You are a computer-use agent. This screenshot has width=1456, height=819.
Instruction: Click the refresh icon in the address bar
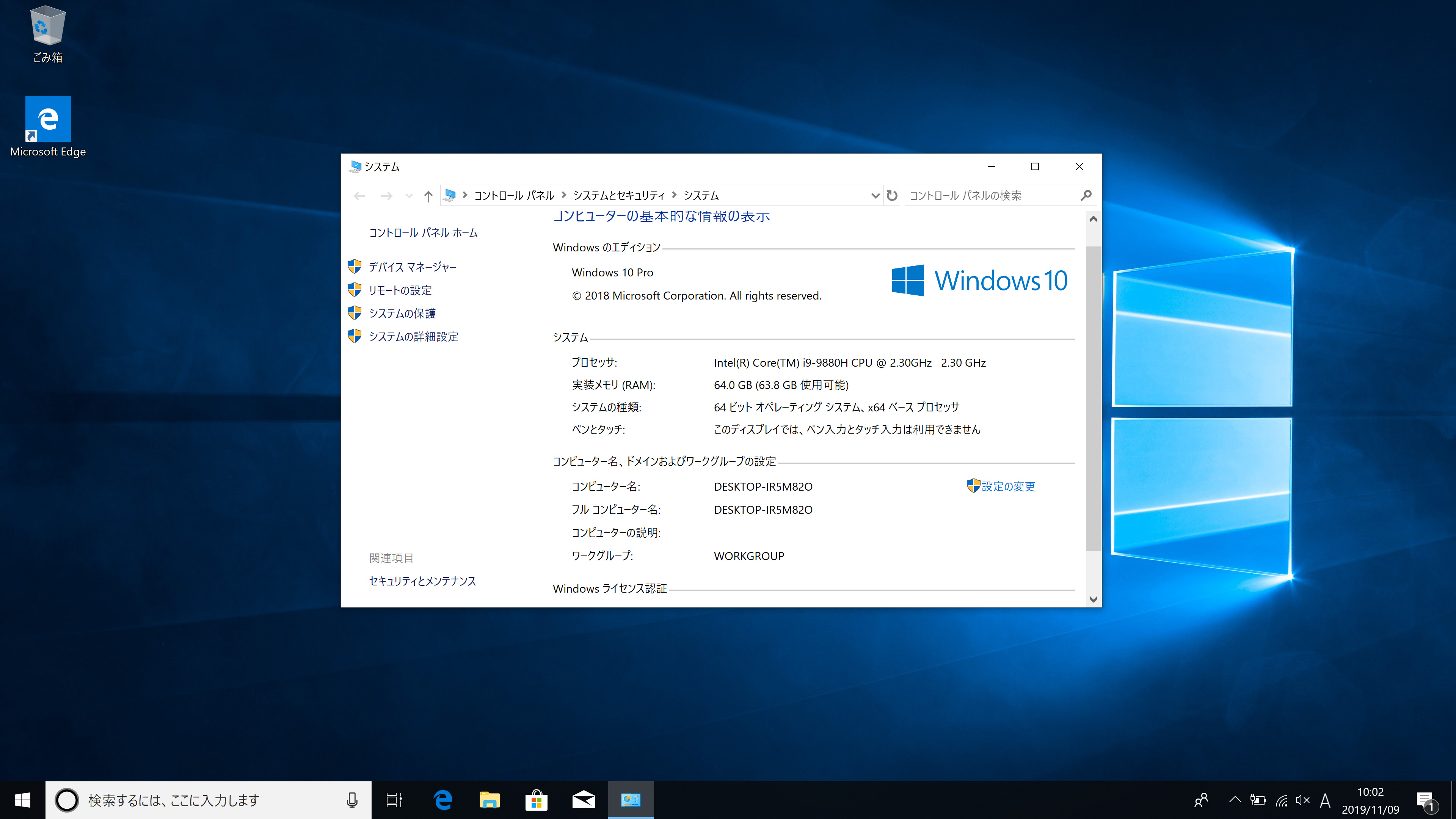click(x=891, y=195)
